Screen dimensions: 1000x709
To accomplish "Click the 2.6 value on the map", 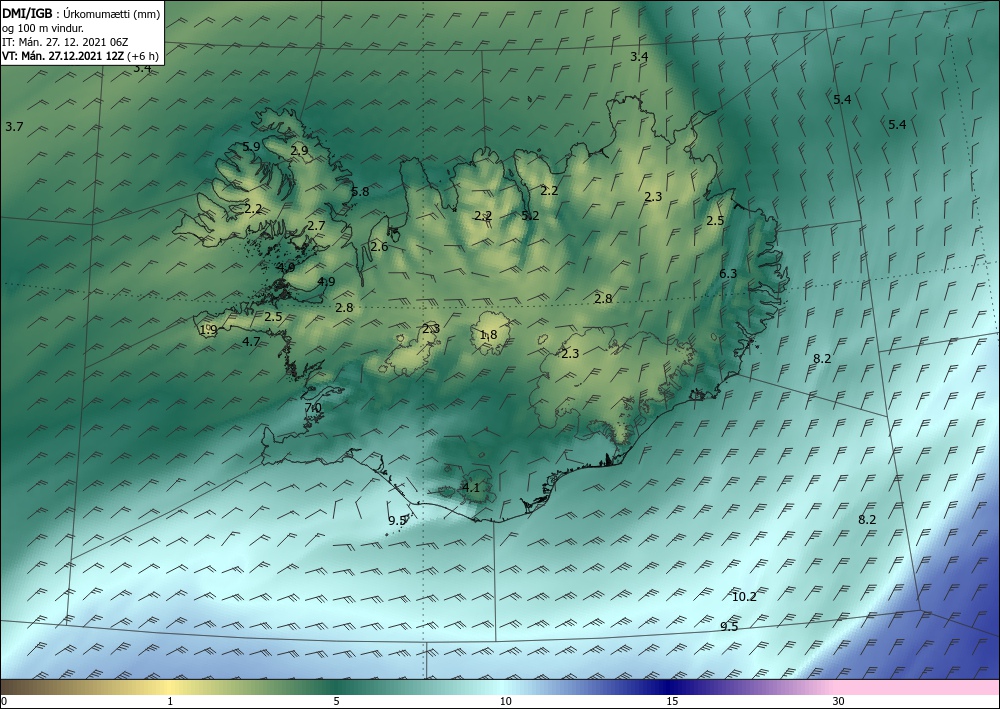I will 379,247.
